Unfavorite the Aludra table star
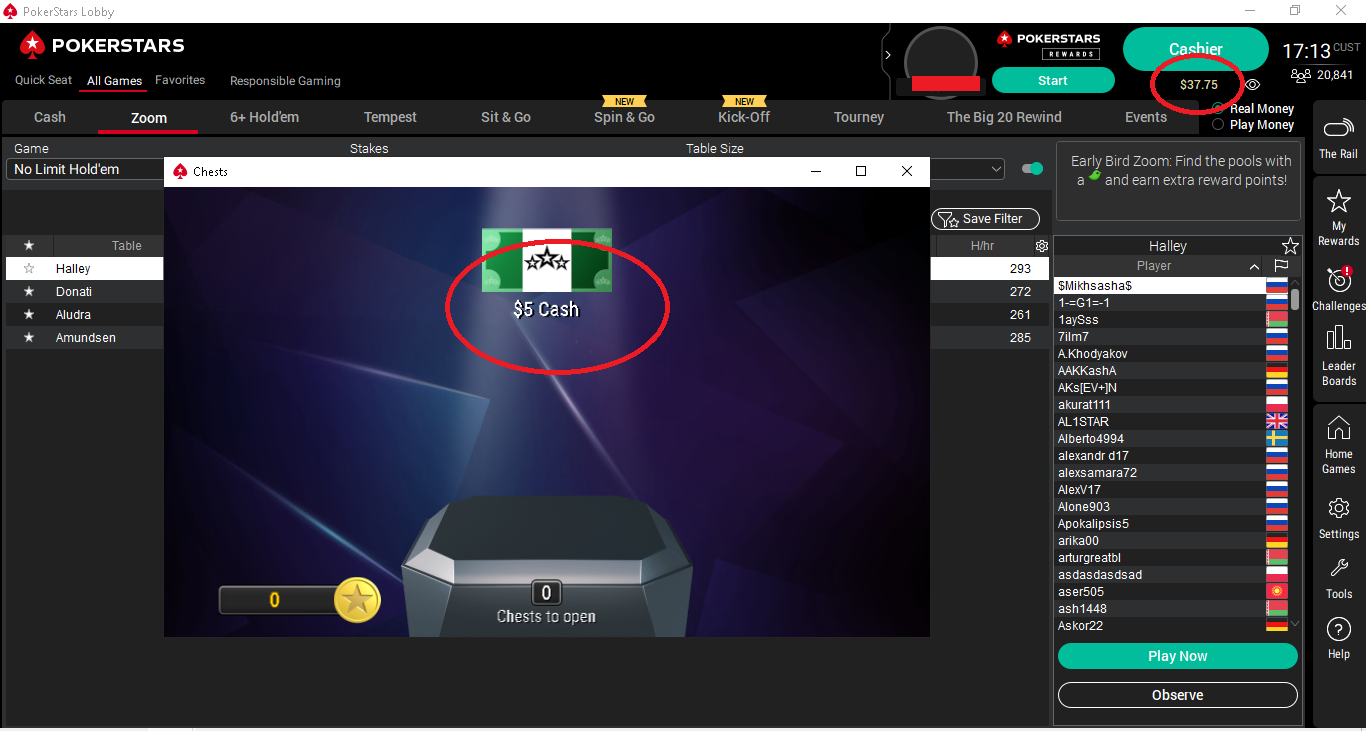1366x731 pixels. pyautogui.click(x=29, y=315)
